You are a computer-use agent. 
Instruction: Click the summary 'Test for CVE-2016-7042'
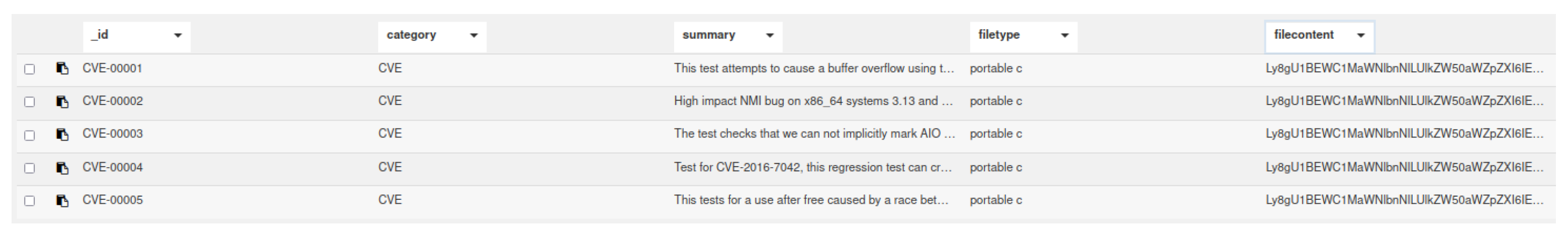[x=812, y=167]
